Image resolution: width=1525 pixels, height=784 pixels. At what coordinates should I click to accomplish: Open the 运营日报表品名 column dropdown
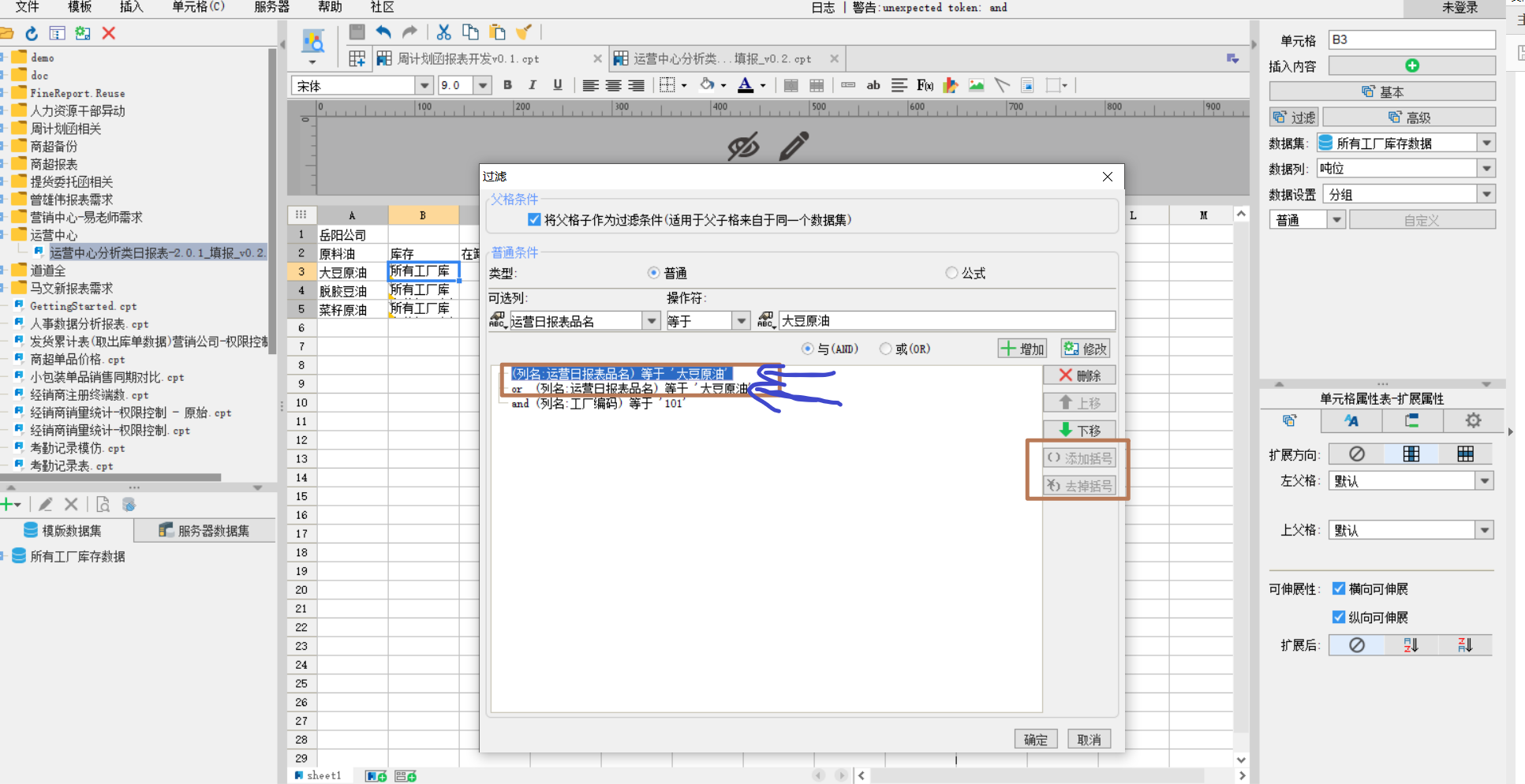click(x=652, y=321)
